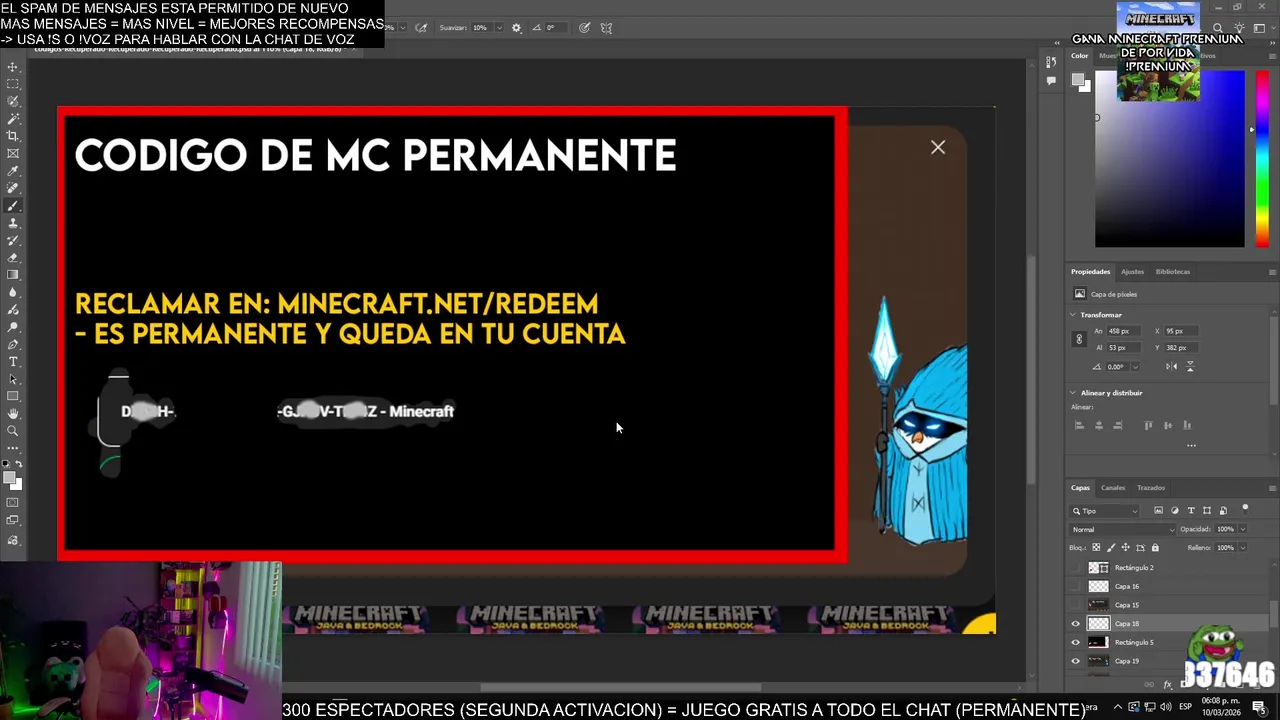Flip vertically in Transformar section
The height and width of the screenshot is (720, 1280).
[x=1190, y=366]
